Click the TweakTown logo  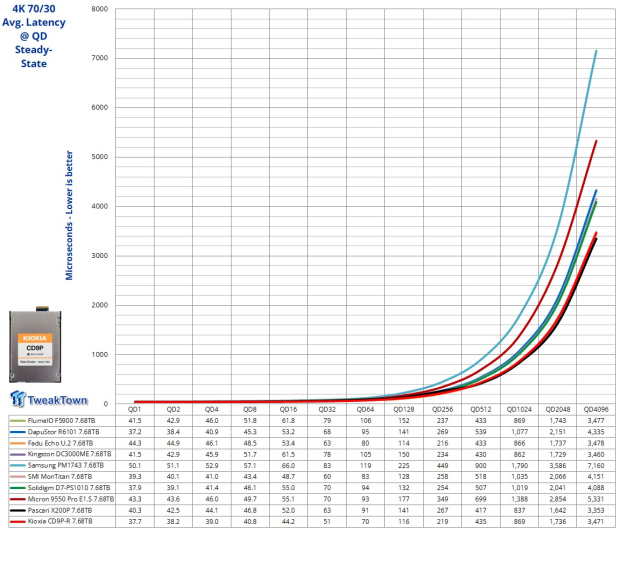pos(49,399)
